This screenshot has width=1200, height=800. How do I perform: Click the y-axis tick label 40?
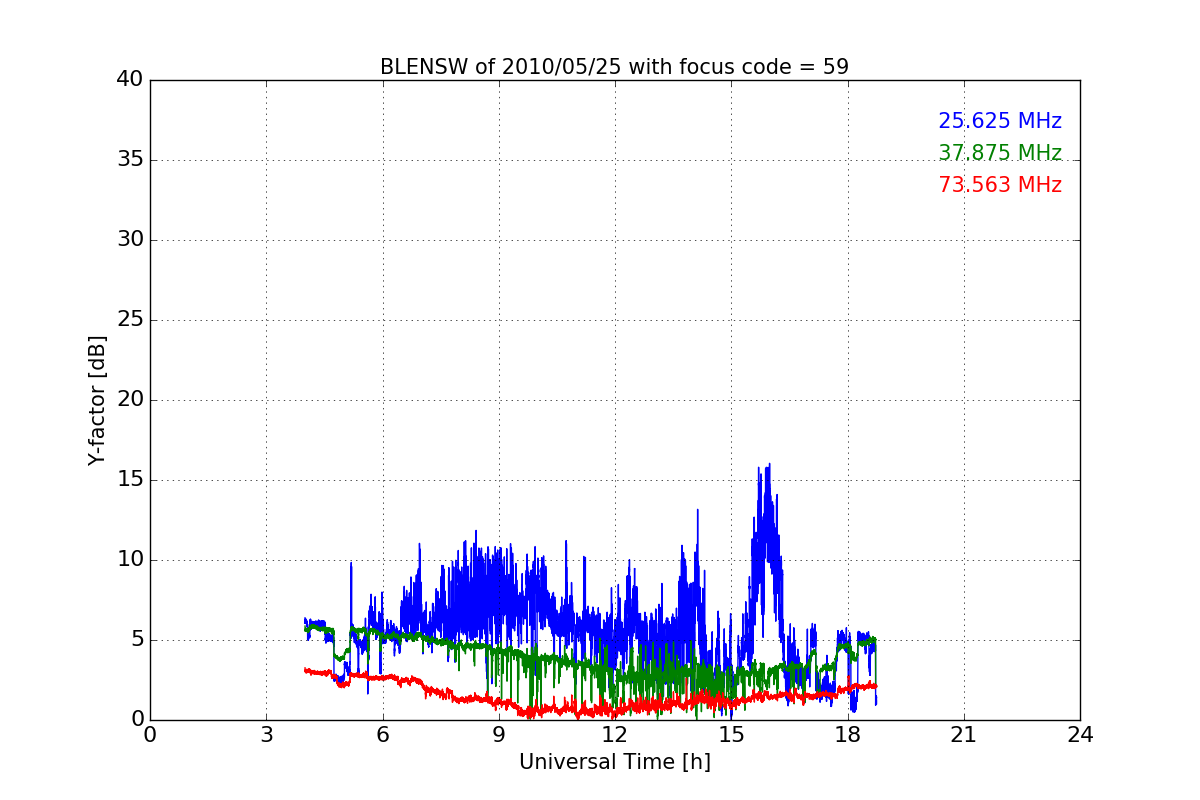click(x=130, y=80)
